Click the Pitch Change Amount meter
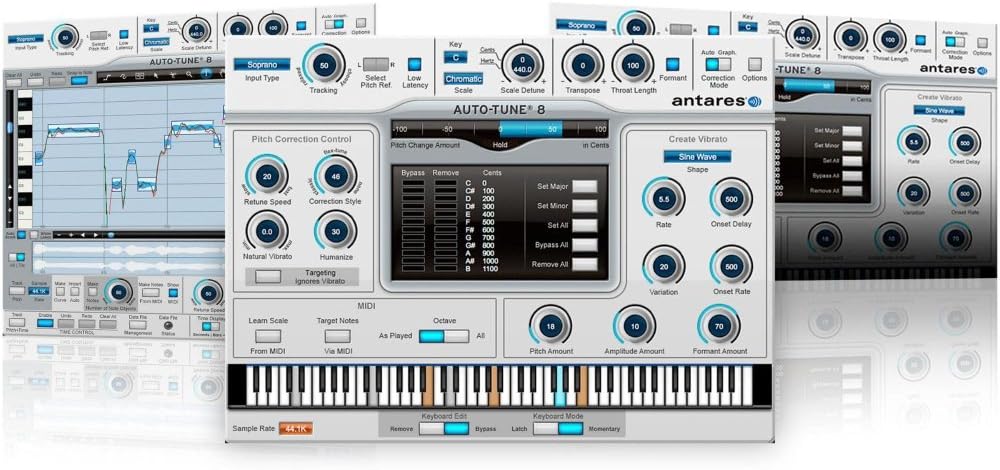Screen dimensions: 1000x470 point(499,129)
